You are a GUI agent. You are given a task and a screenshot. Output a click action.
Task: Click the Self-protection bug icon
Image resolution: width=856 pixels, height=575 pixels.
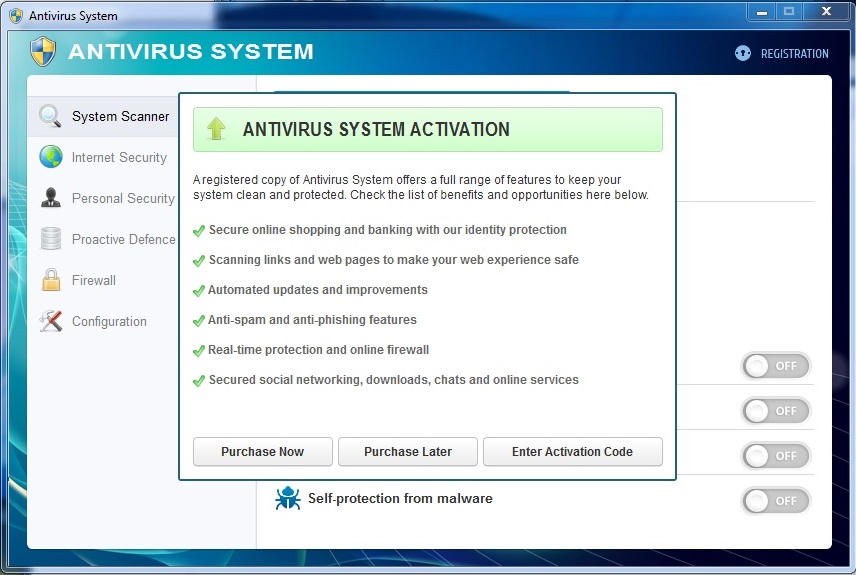[288, 498]
